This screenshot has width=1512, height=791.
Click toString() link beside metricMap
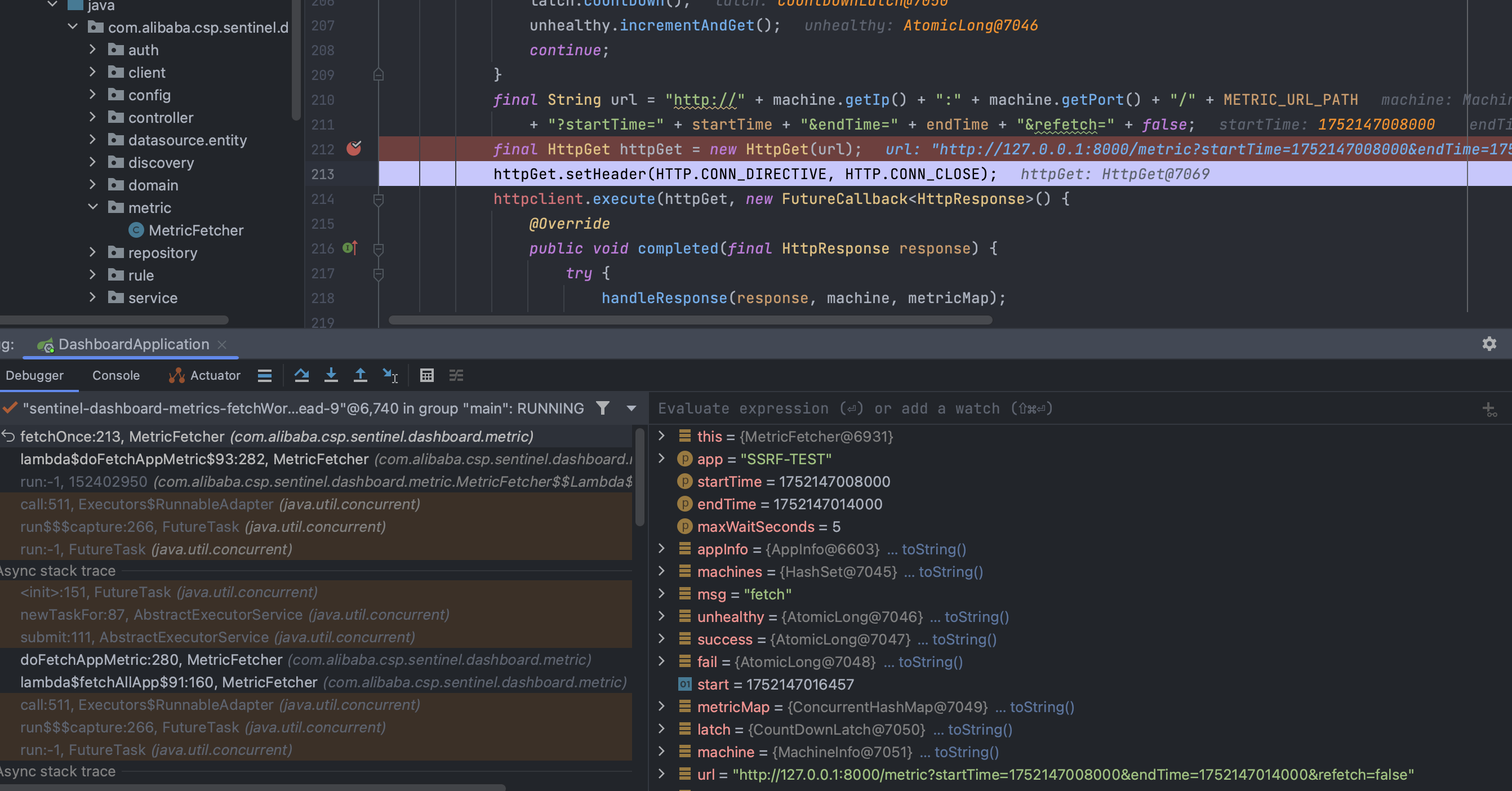pyautogui.click(x=1041, y=706)
